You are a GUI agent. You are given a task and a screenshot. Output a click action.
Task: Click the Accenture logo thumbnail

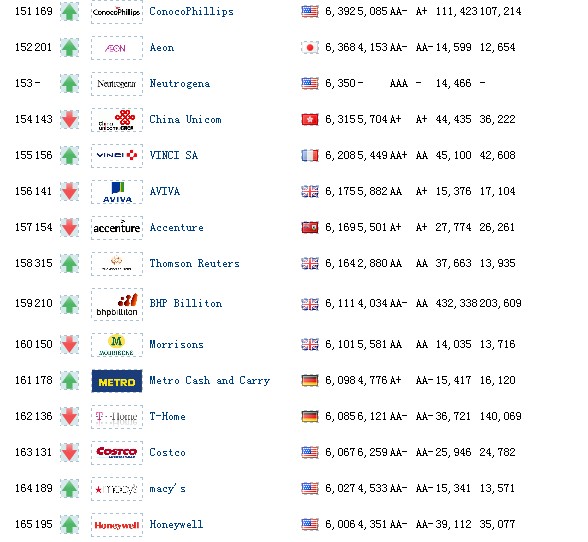point(117,228)
